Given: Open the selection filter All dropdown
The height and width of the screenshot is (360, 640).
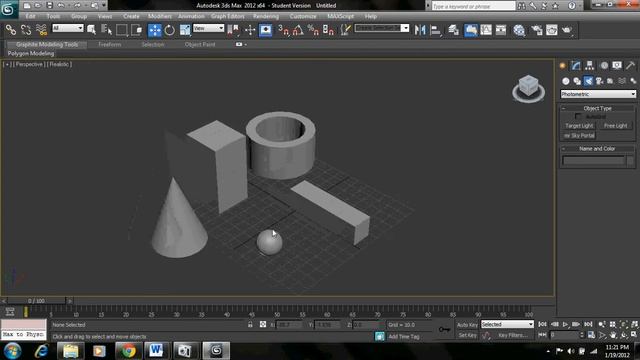Looking at the screenshot, I should point(68,28).
